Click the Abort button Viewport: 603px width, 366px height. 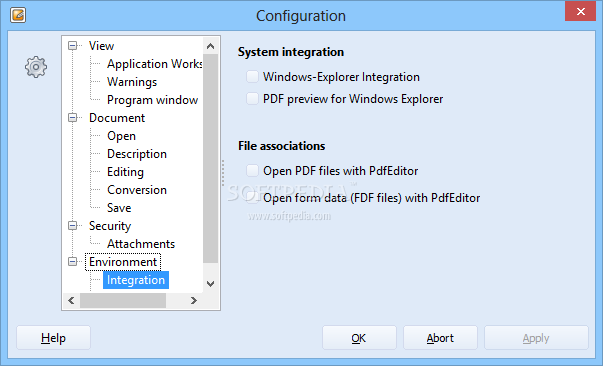point(440,338)
